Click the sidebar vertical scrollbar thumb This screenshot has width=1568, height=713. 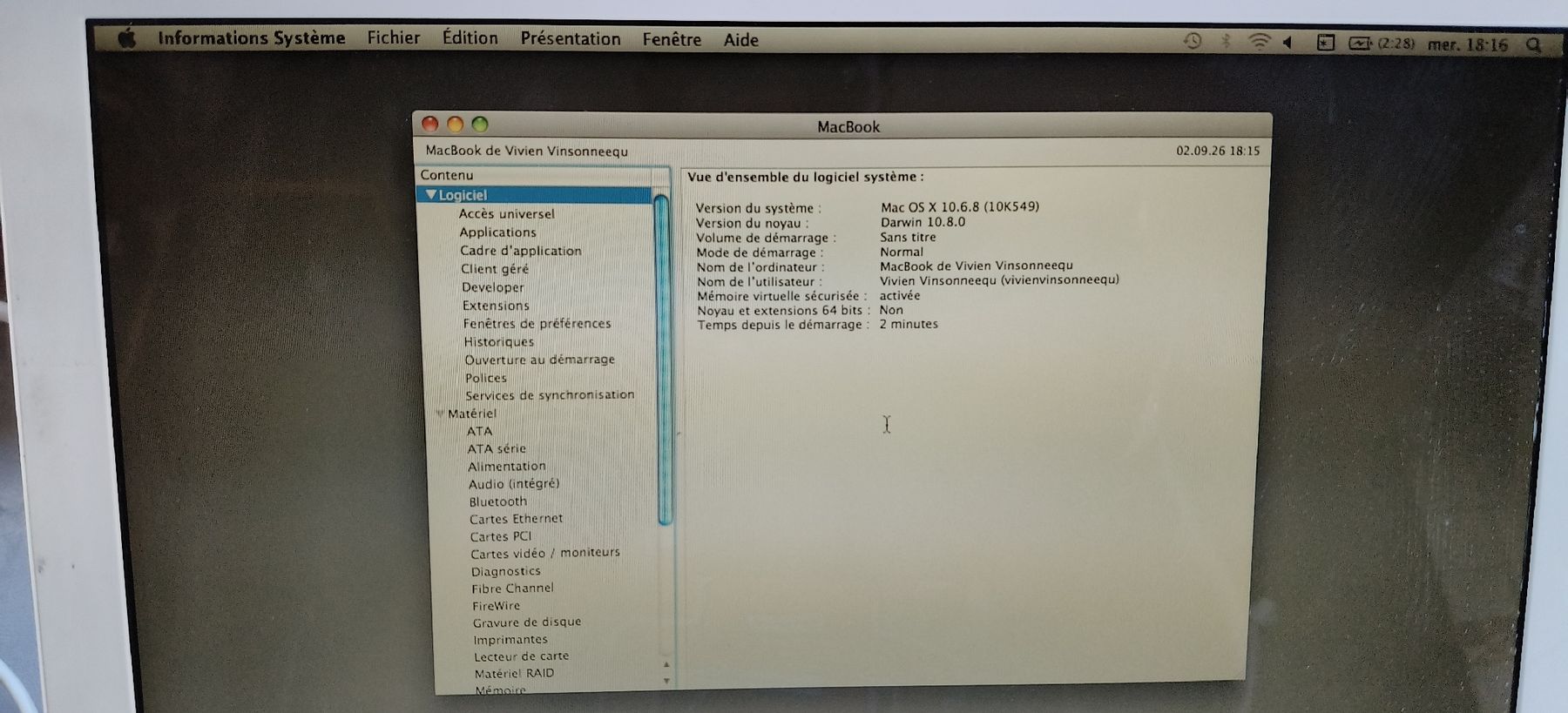pos(663,360)
